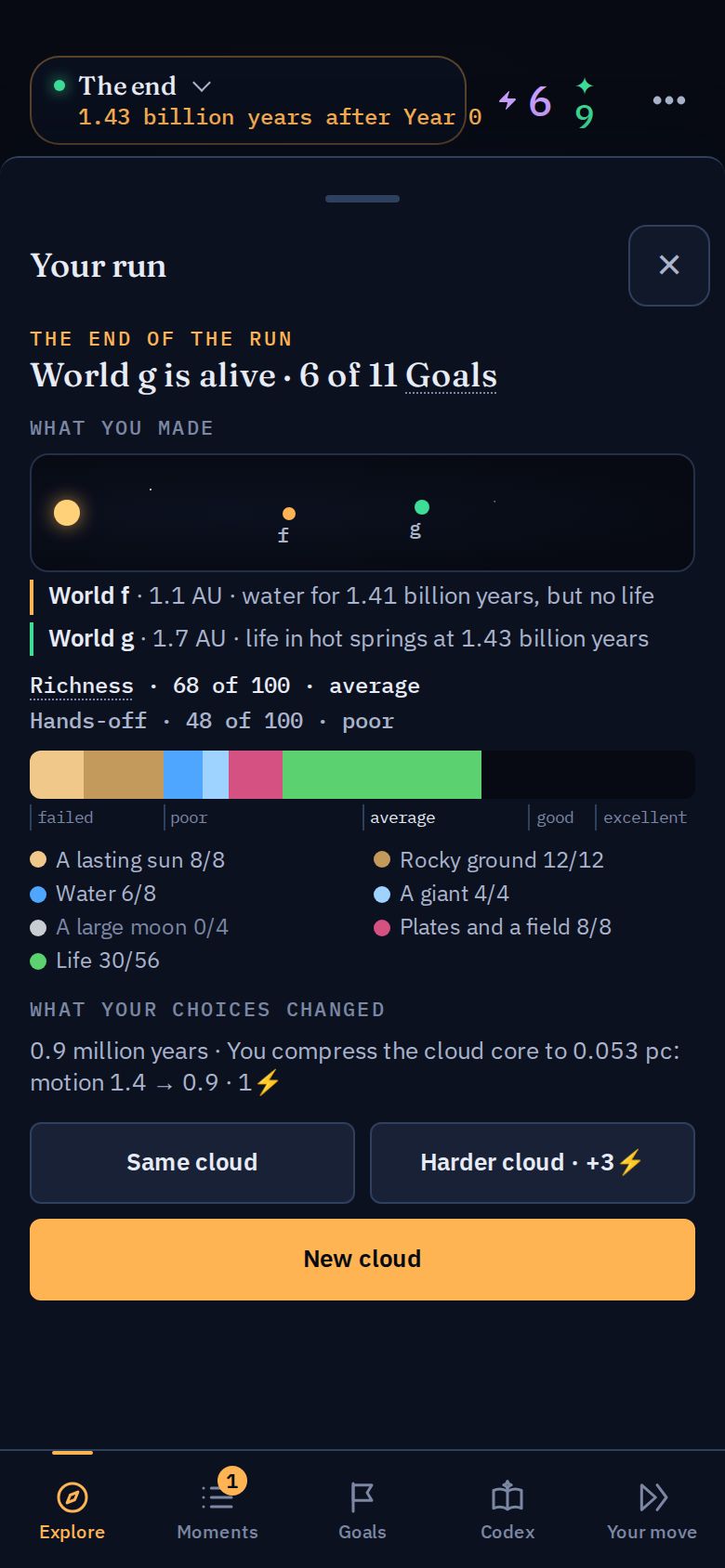Expand The end timeline dropdown

248,100
